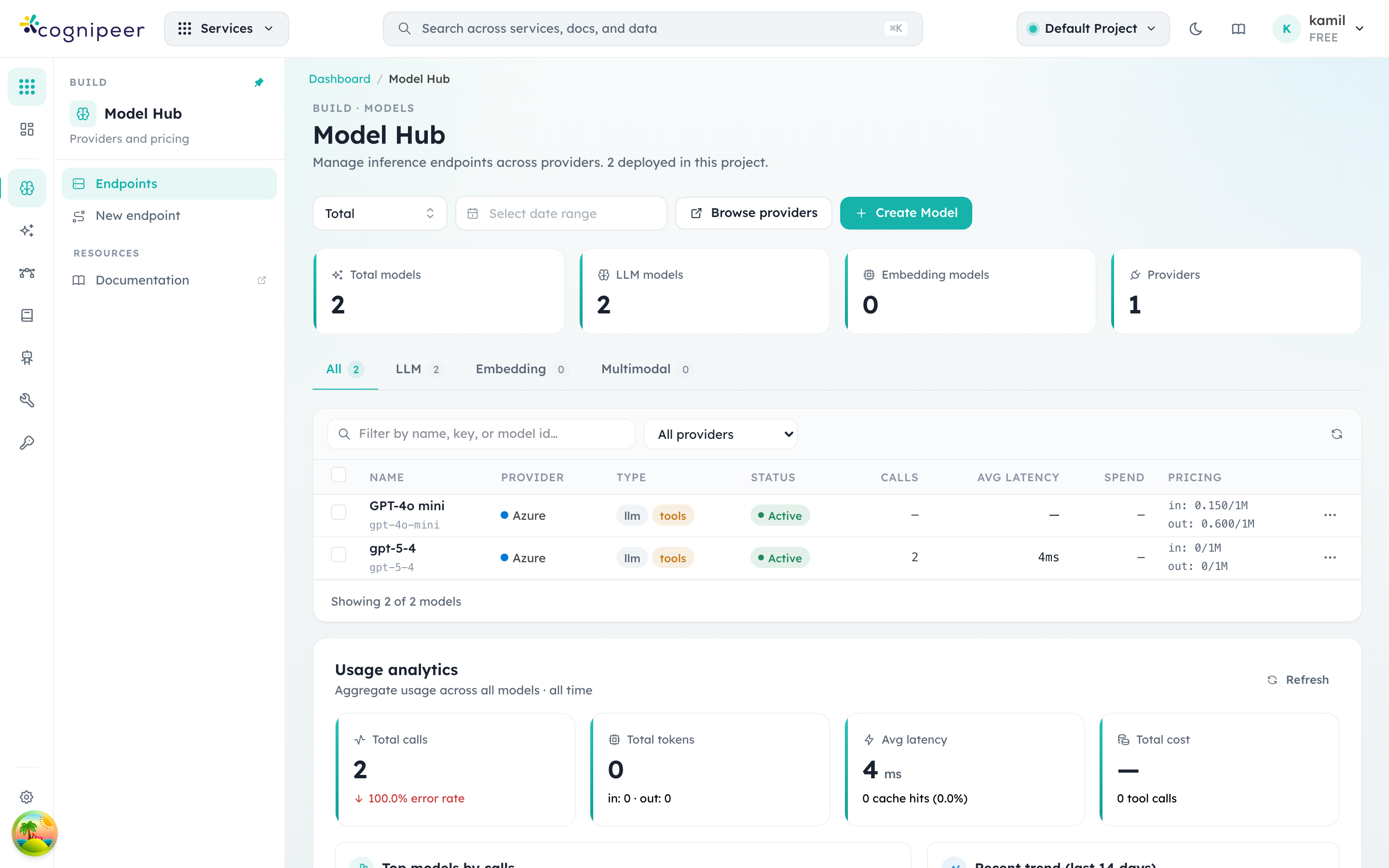
Task: Open the gpt-5-4 model name
Action: coord(393,548)
